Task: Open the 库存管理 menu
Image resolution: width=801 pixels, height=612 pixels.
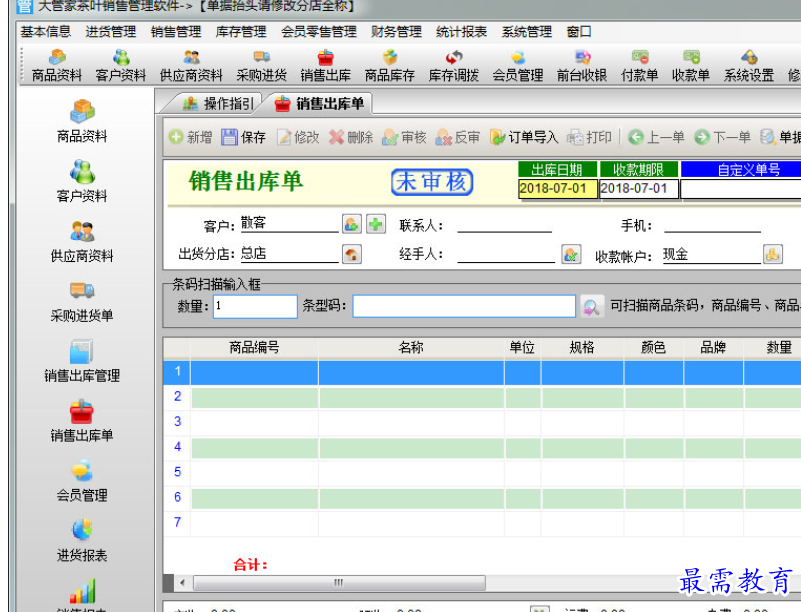Action: pyautogui.click(x=241, y=32)
